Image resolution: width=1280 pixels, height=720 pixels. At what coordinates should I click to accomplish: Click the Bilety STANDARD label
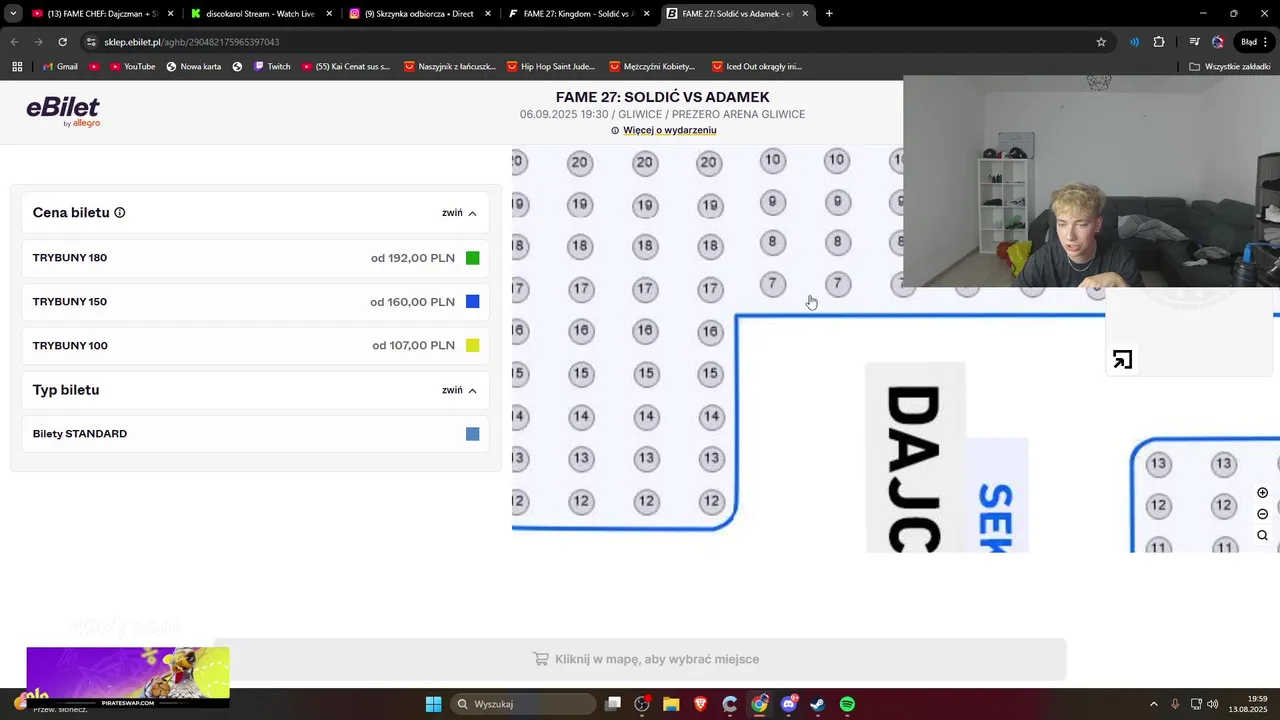(80, 434)
